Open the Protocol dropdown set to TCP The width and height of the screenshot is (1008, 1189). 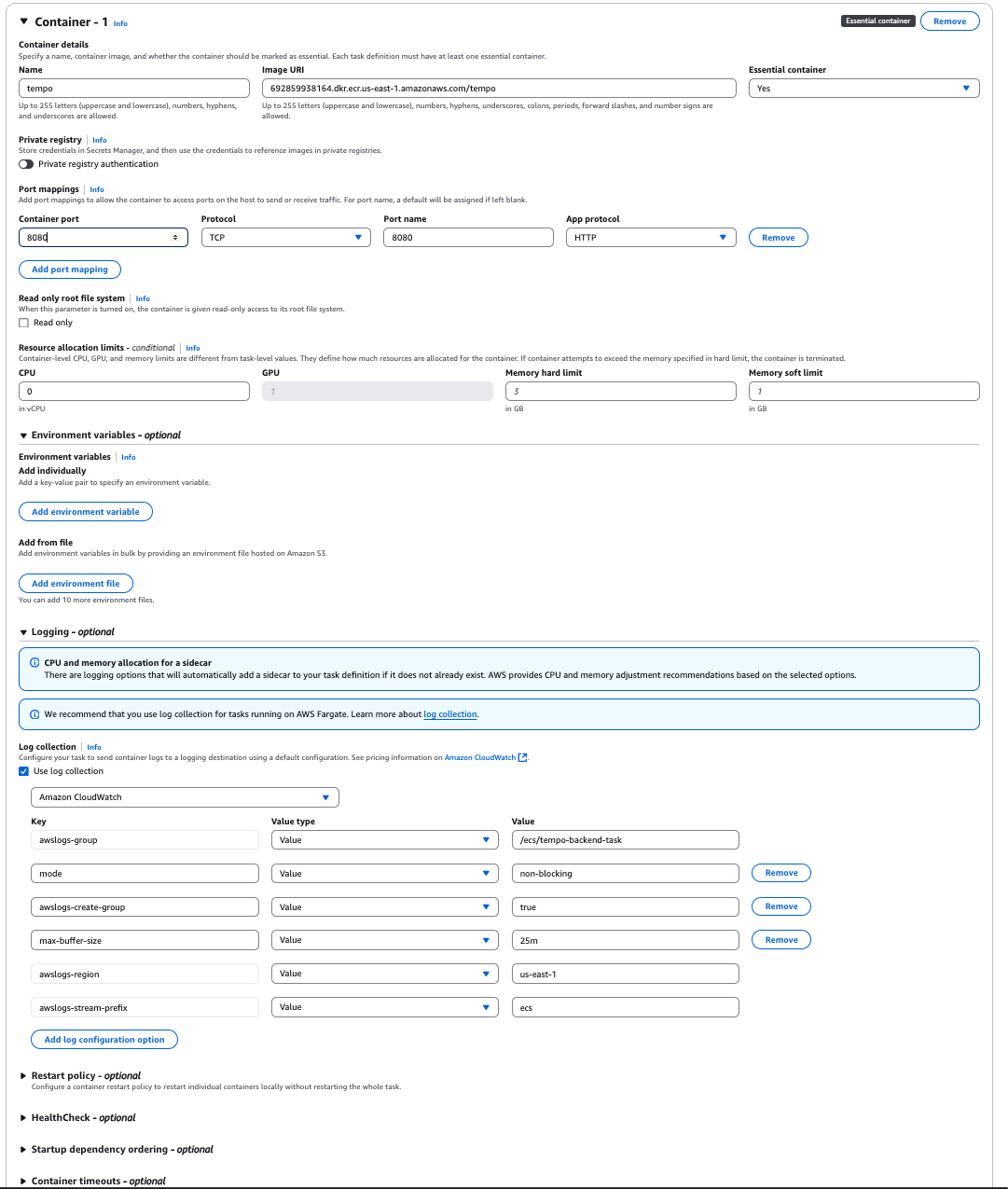click(x=286, y=238)
